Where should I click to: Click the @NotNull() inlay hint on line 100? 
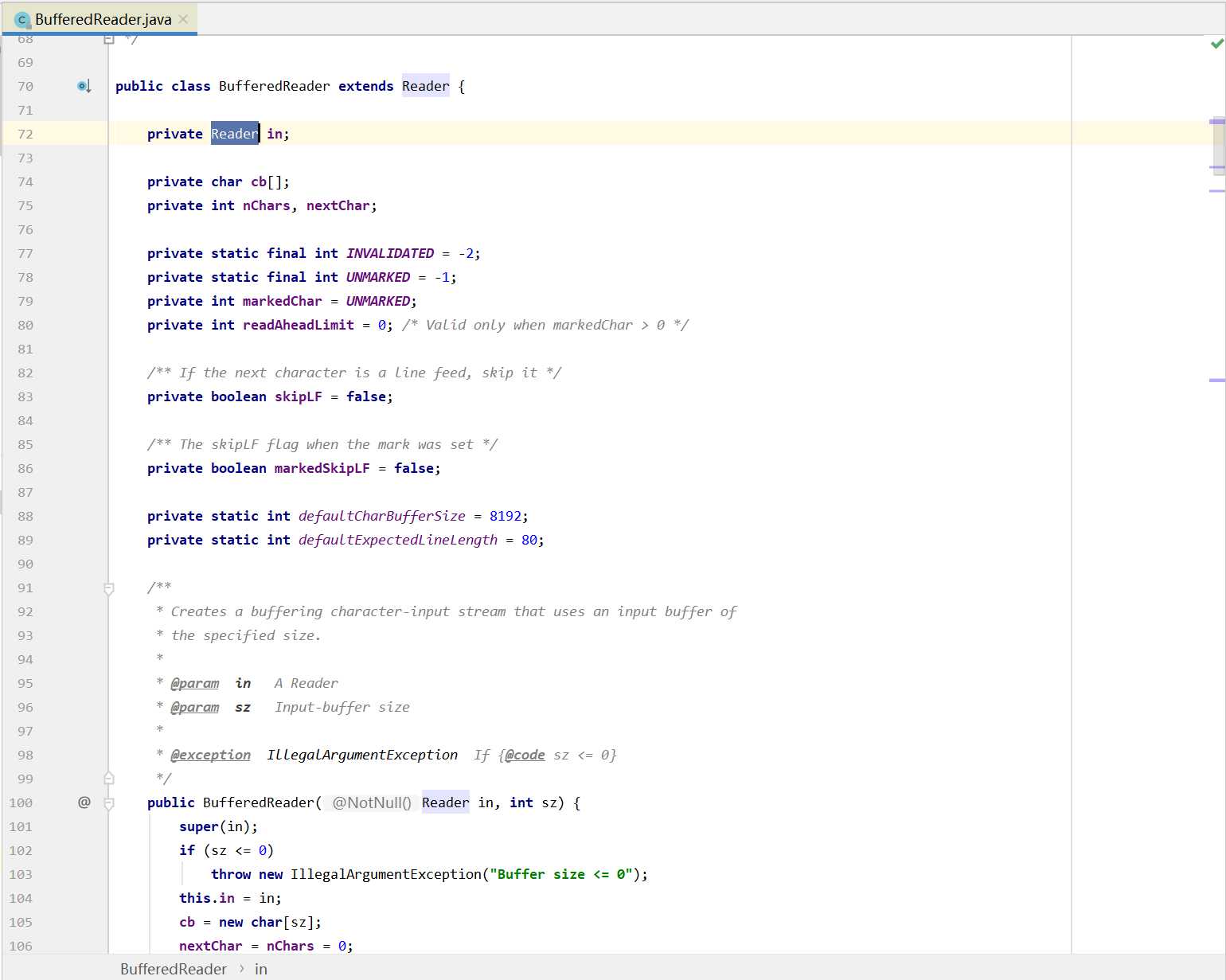pos(372,802)
